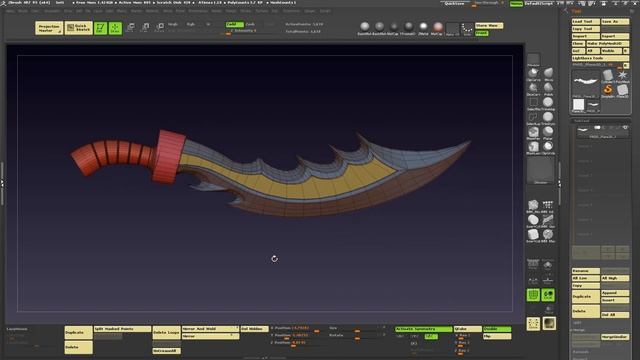Choose the SelectRect brush icon
This screenshot has width=640, height=360.
[x=533, y=102]
